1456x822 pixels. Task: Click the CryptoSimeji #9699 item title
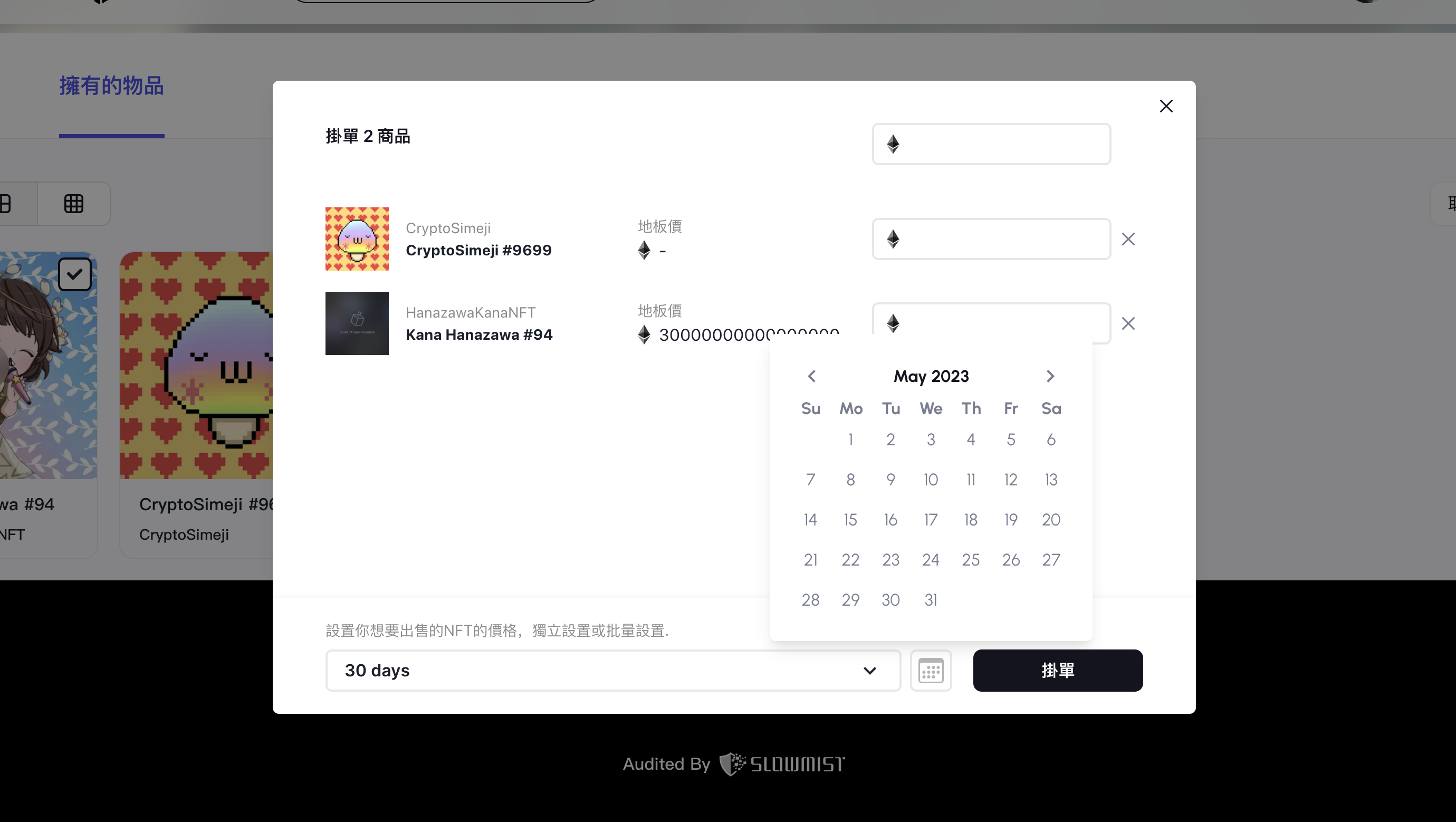pos(479,251)
